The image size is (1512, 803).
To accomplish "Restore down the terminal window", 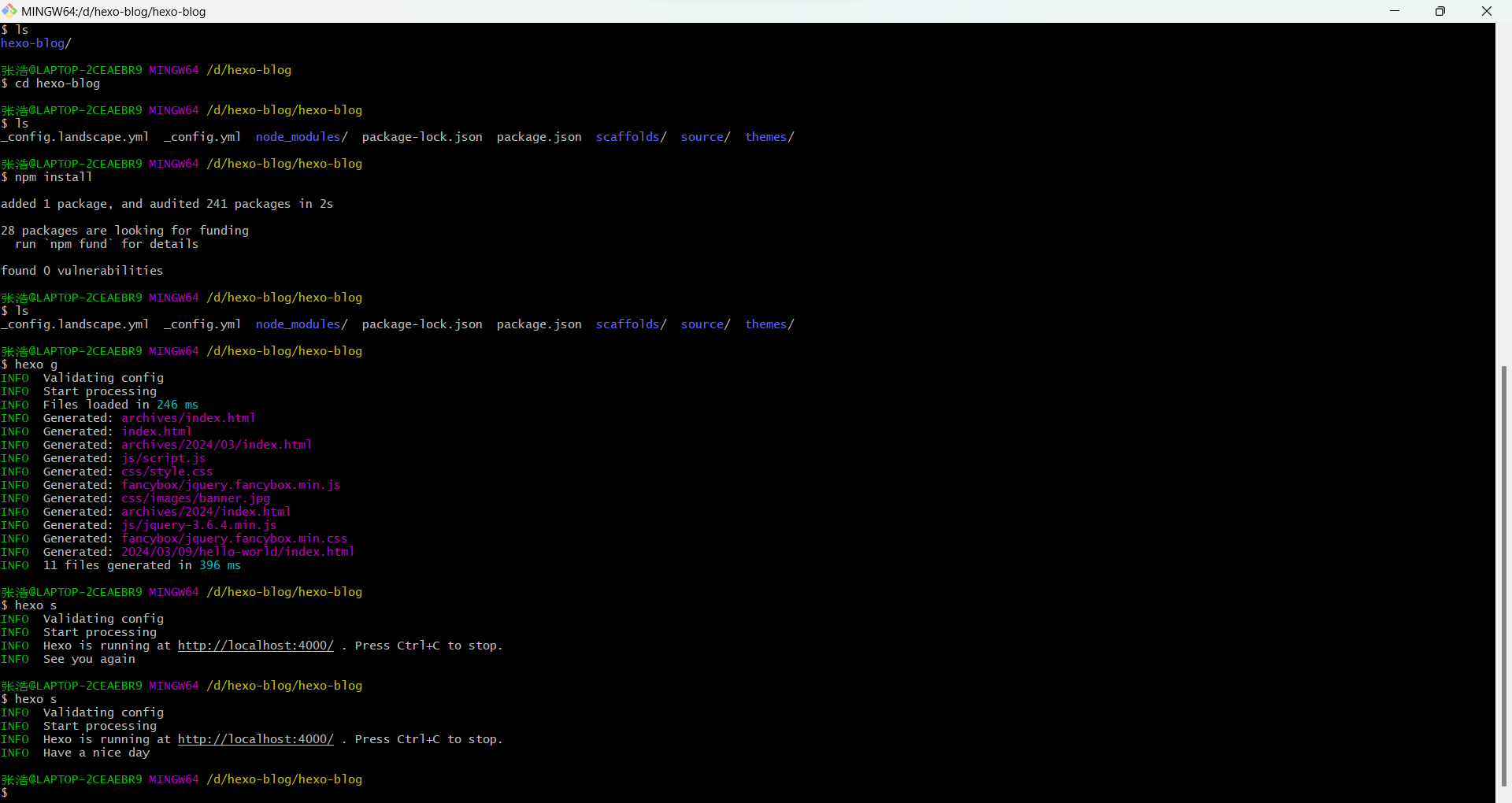I will tap(1440, 11).
